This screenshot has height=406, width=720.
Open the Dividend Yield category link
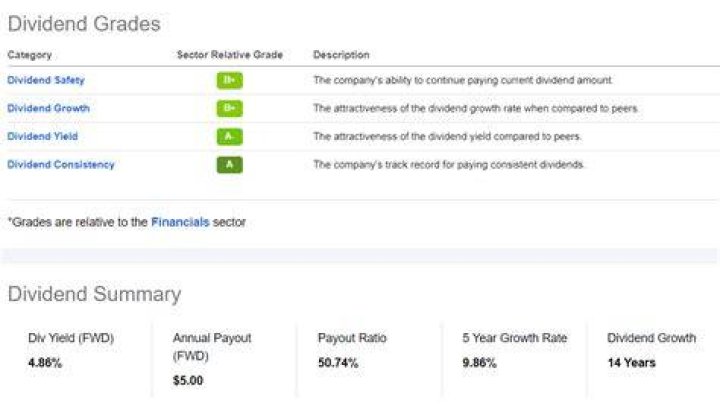click(43, 136)
